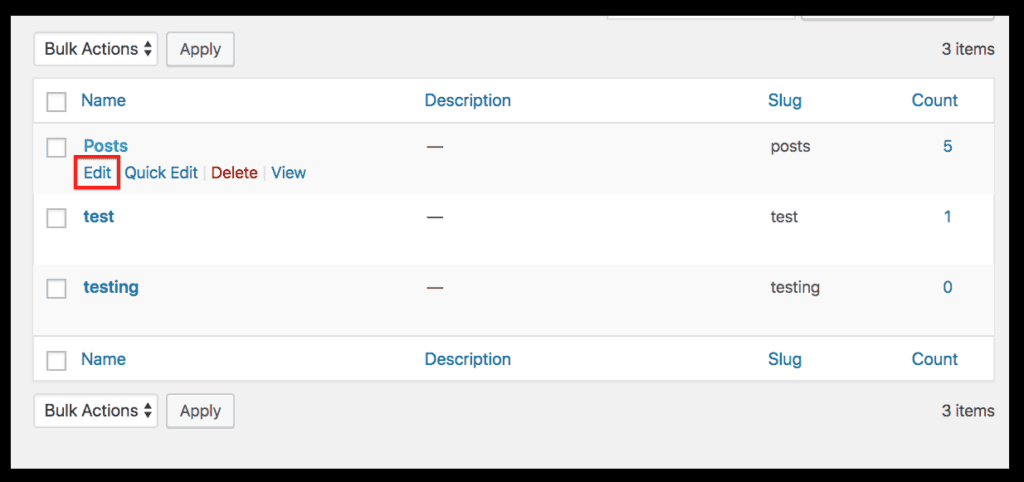
Task: Open Quick Edit for Posts
Action: coord(161,173)
